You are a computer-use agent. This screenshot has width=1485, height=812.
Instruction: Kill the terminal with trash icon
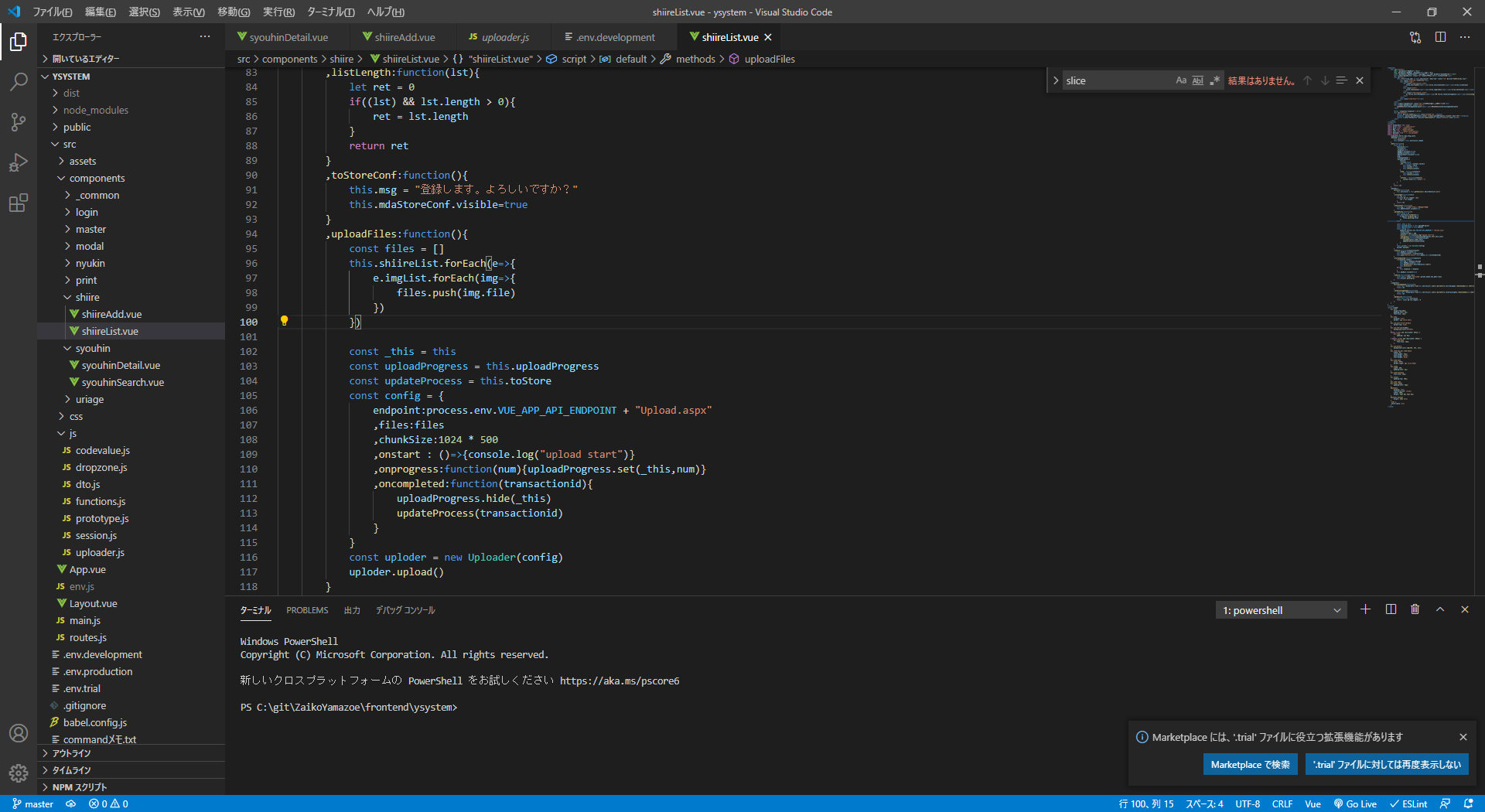pyautogui.click(x=1415, y=609)
